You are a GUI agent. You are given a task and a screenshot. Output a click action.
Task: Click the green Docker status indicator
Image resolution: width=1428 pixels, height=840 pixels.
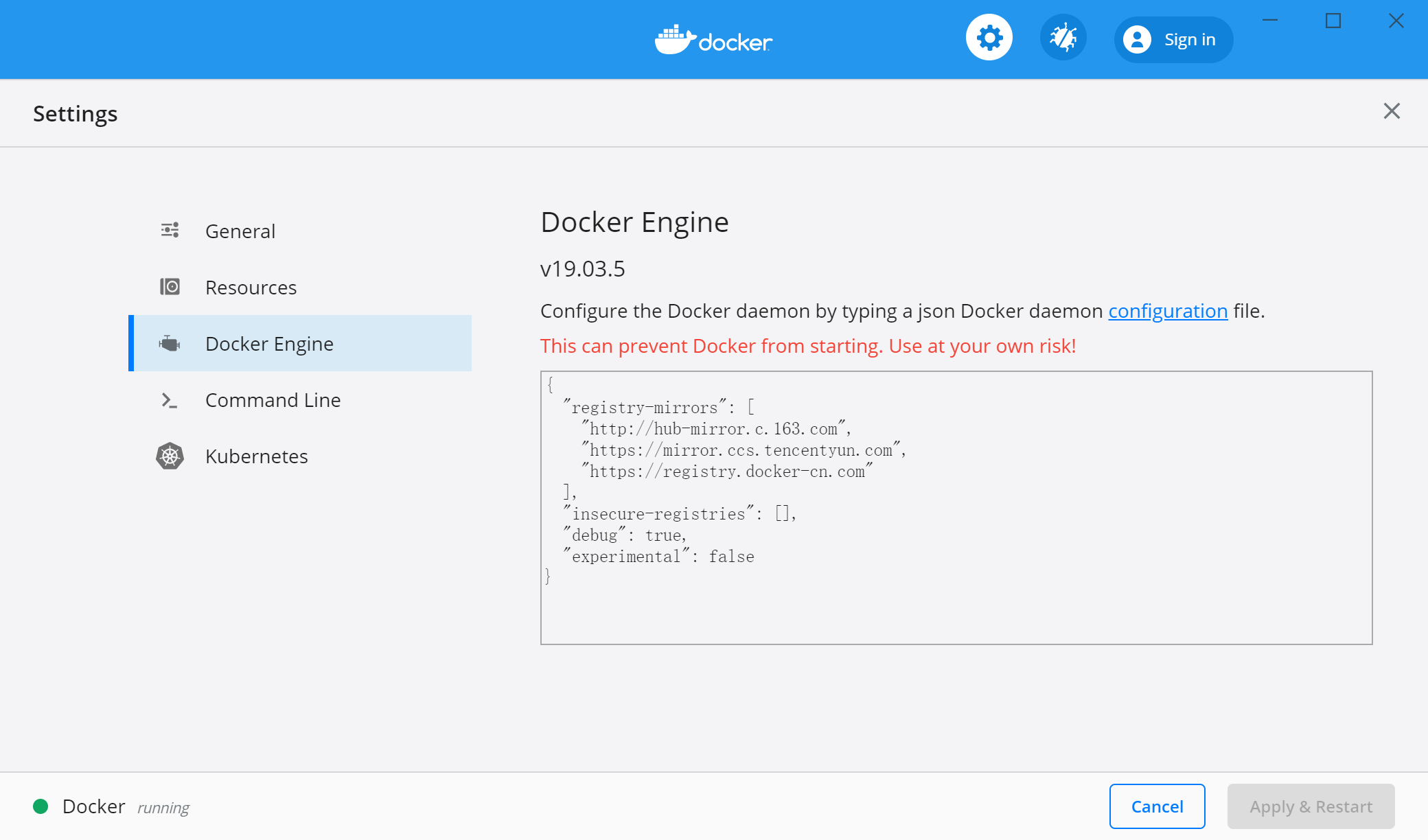pos(41,806)
